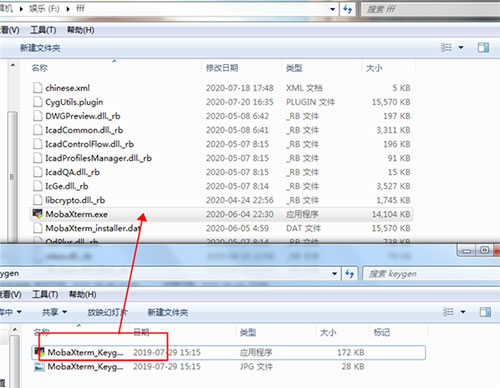Expand breadcrumb arrow before 娱乐 (F:)
Image resolution: width=500 pixels, height=388 pixels.
point(21,9)
